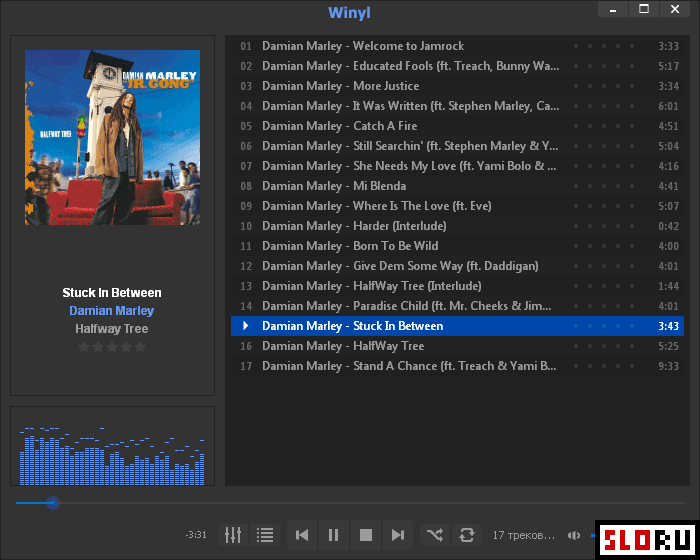Select track 01 Welcome to Jamrock
This screenshot has height=560, width=700.
pyautogui.click(x=457, y=46)
